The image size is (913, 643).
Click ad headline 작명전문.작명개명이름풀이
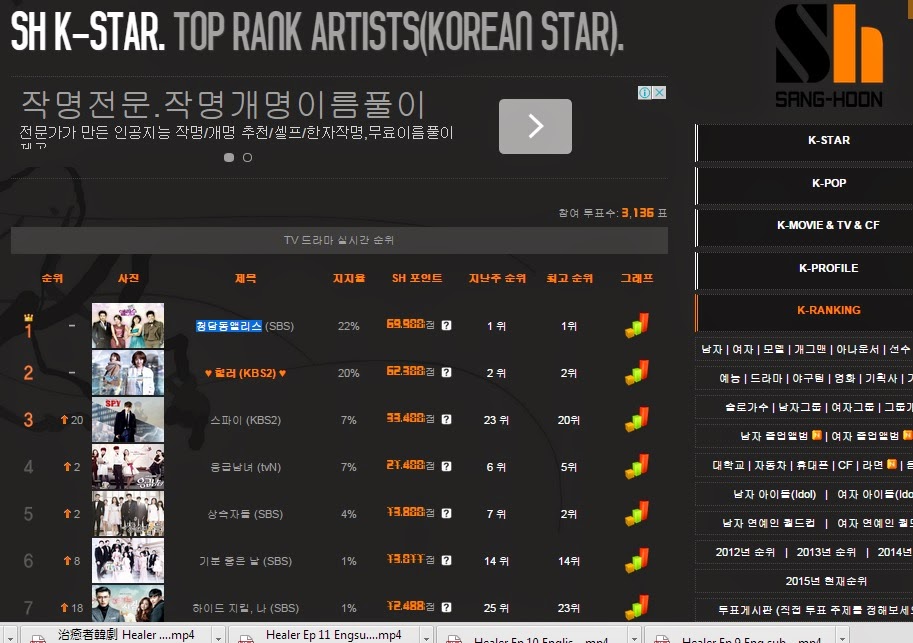pos(223,104)
